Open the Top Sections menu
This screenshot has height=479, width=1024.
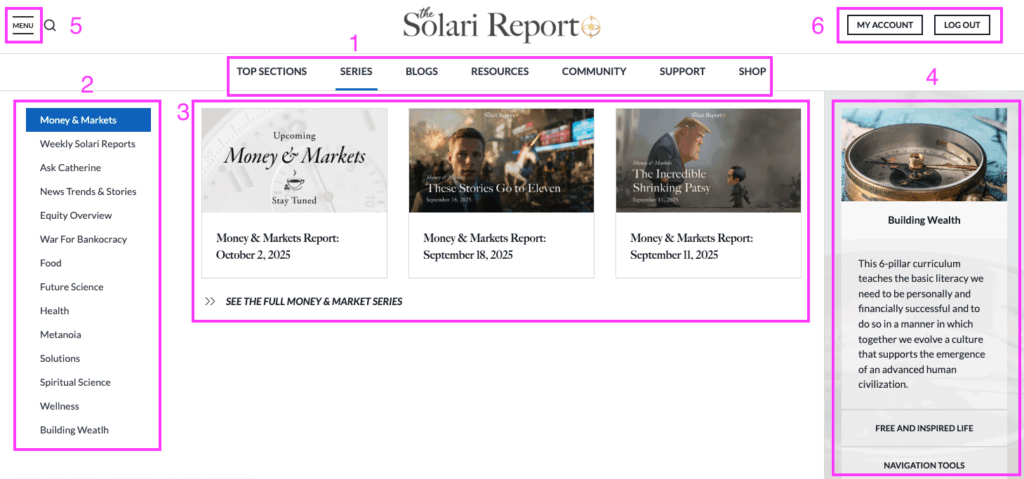pos(272,72)
